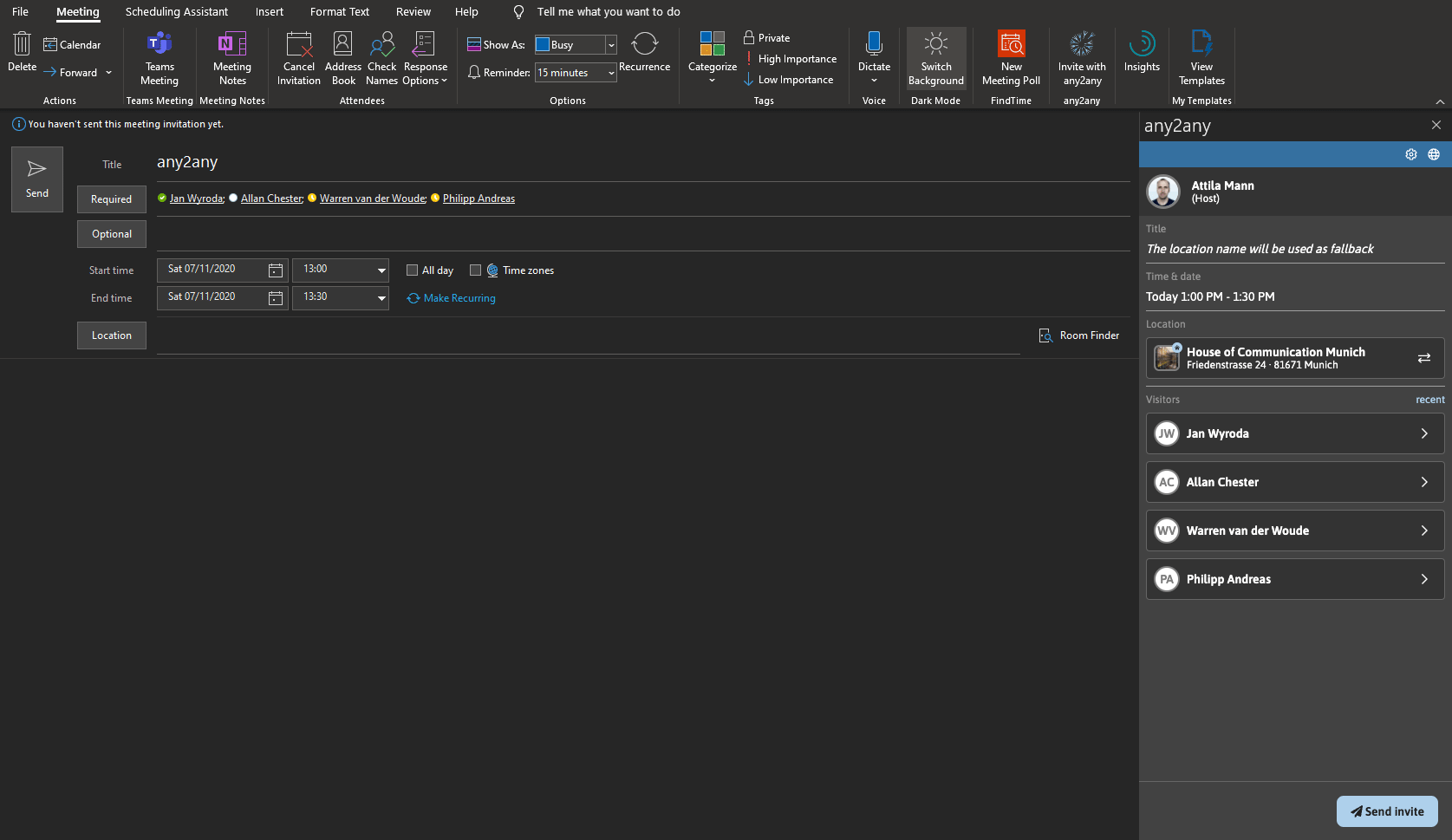The image size is (1452, 840).
Task: Click the Location input field
Action: tap(520, 335)
